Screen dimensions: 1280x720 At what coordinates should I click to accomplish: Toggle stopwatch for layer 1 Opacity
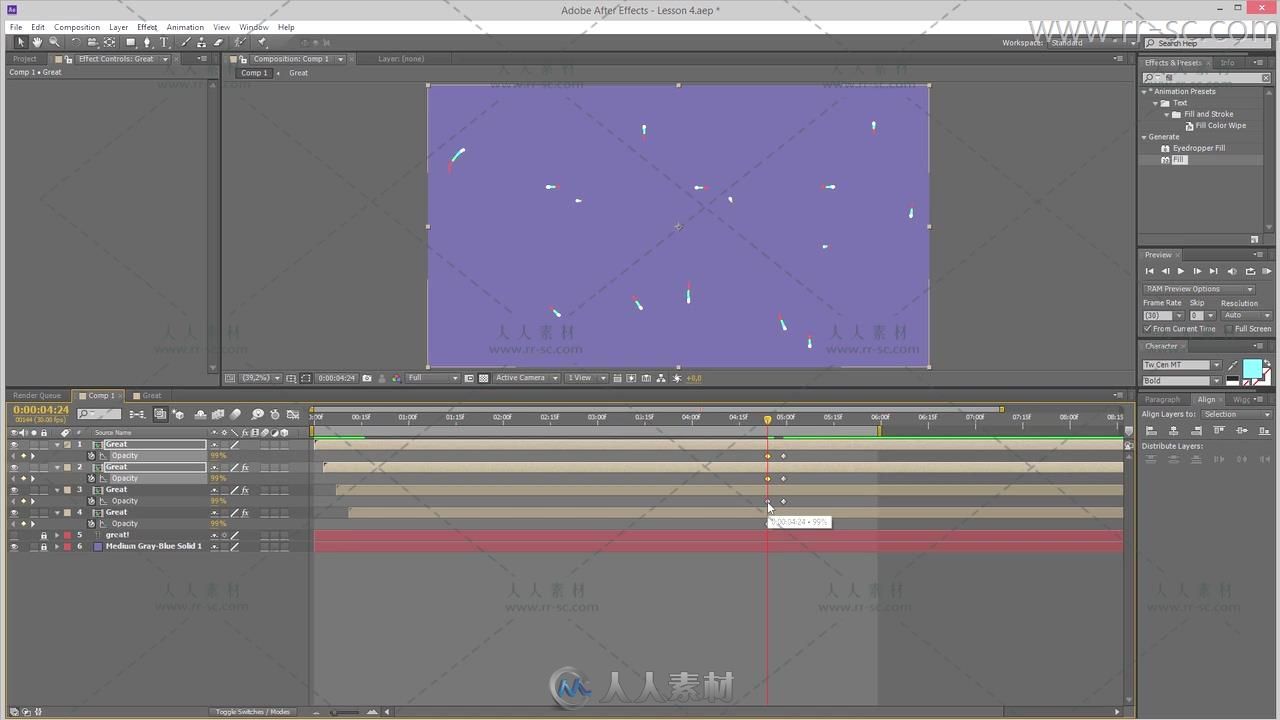92,456
